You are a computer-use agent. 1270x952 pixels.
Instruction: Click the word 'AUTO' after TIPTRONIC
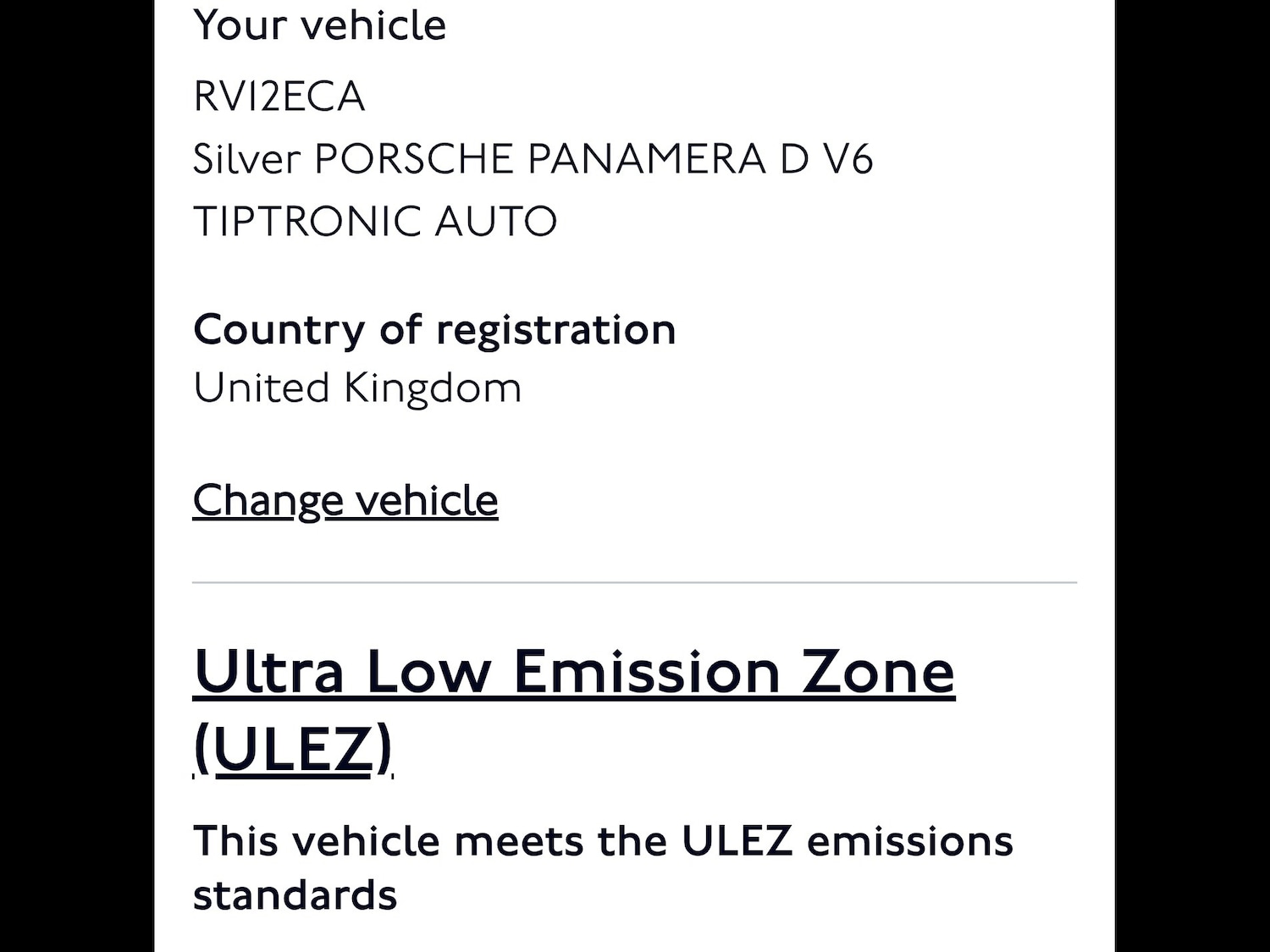pos(495,222)
